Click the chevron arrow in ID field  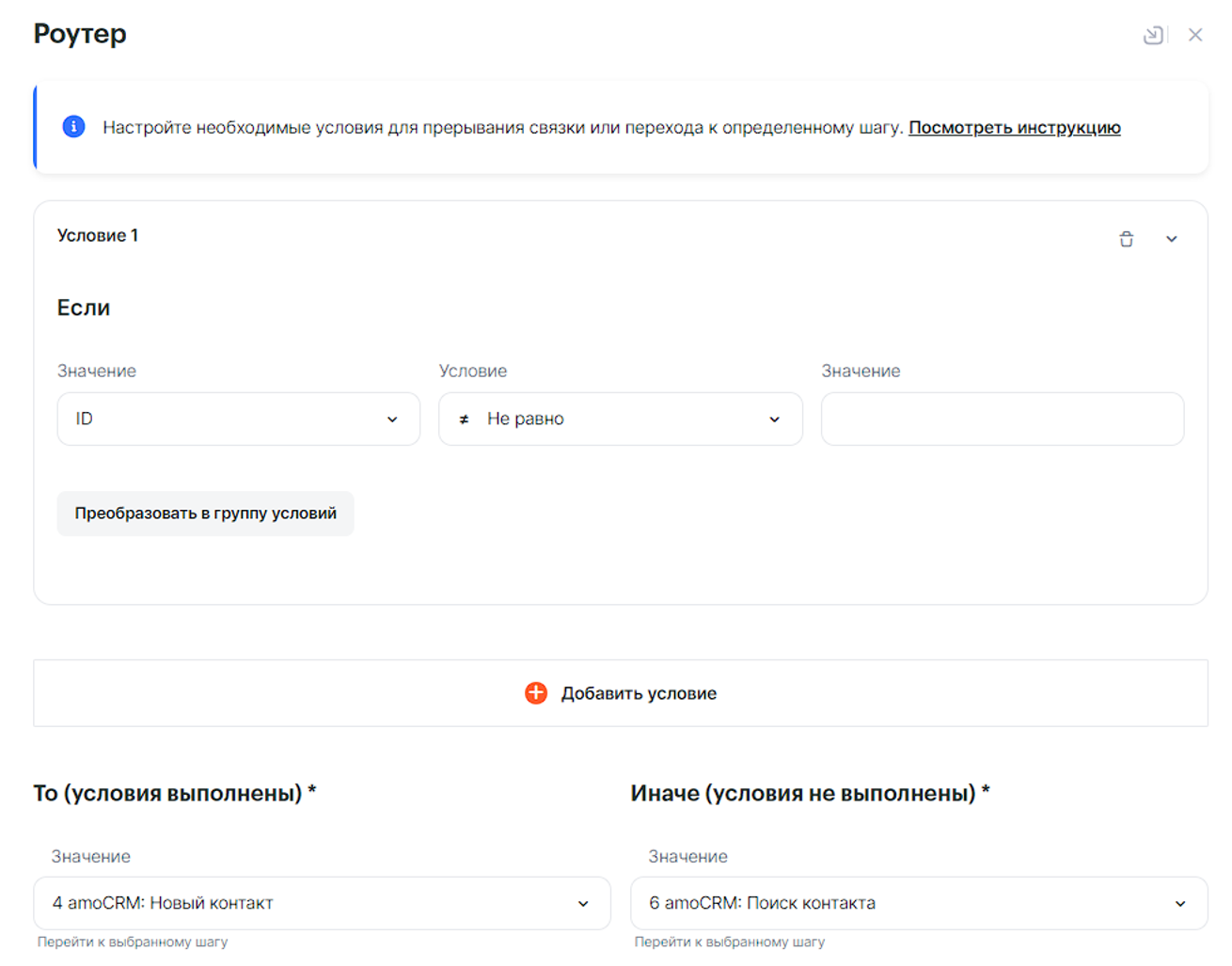click(x=392, y=420)
